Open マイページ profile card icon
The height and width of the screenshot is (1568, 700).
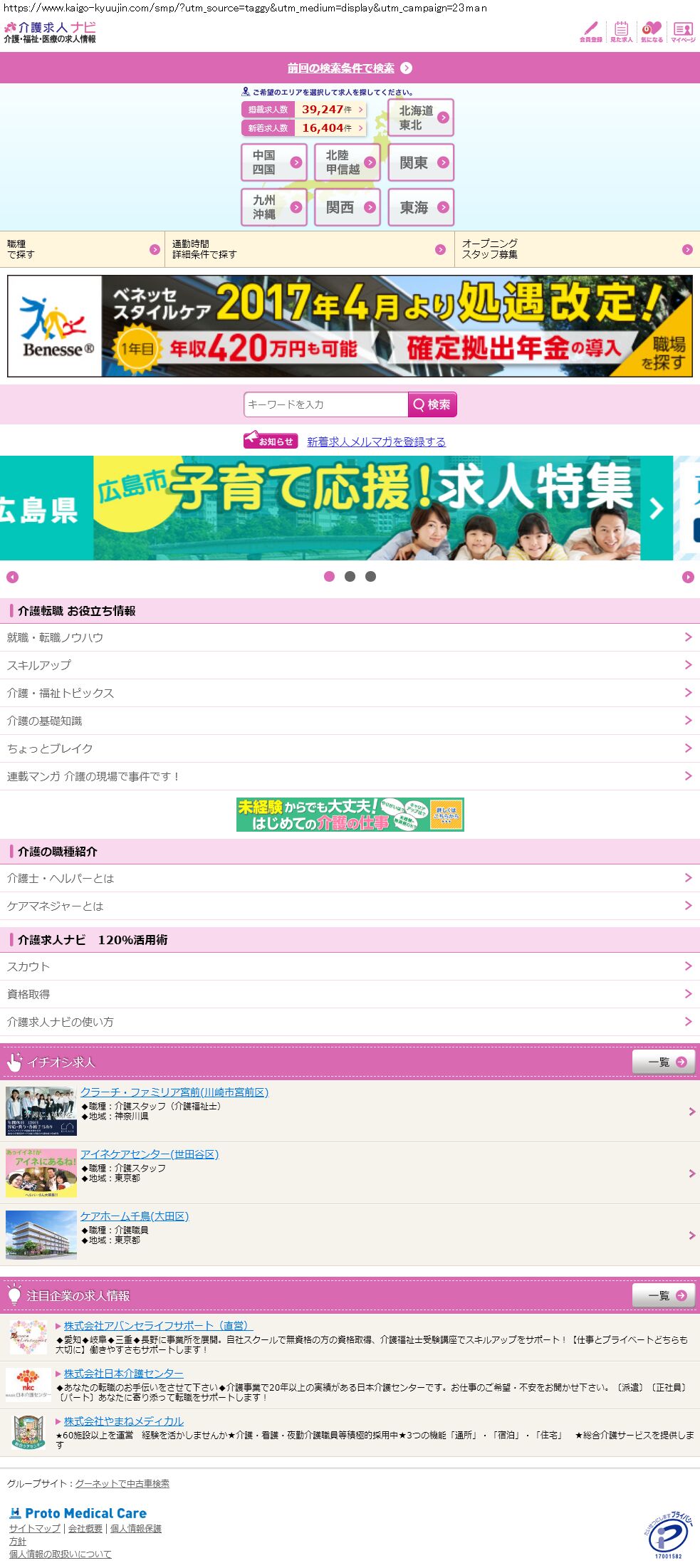point(683,31)
